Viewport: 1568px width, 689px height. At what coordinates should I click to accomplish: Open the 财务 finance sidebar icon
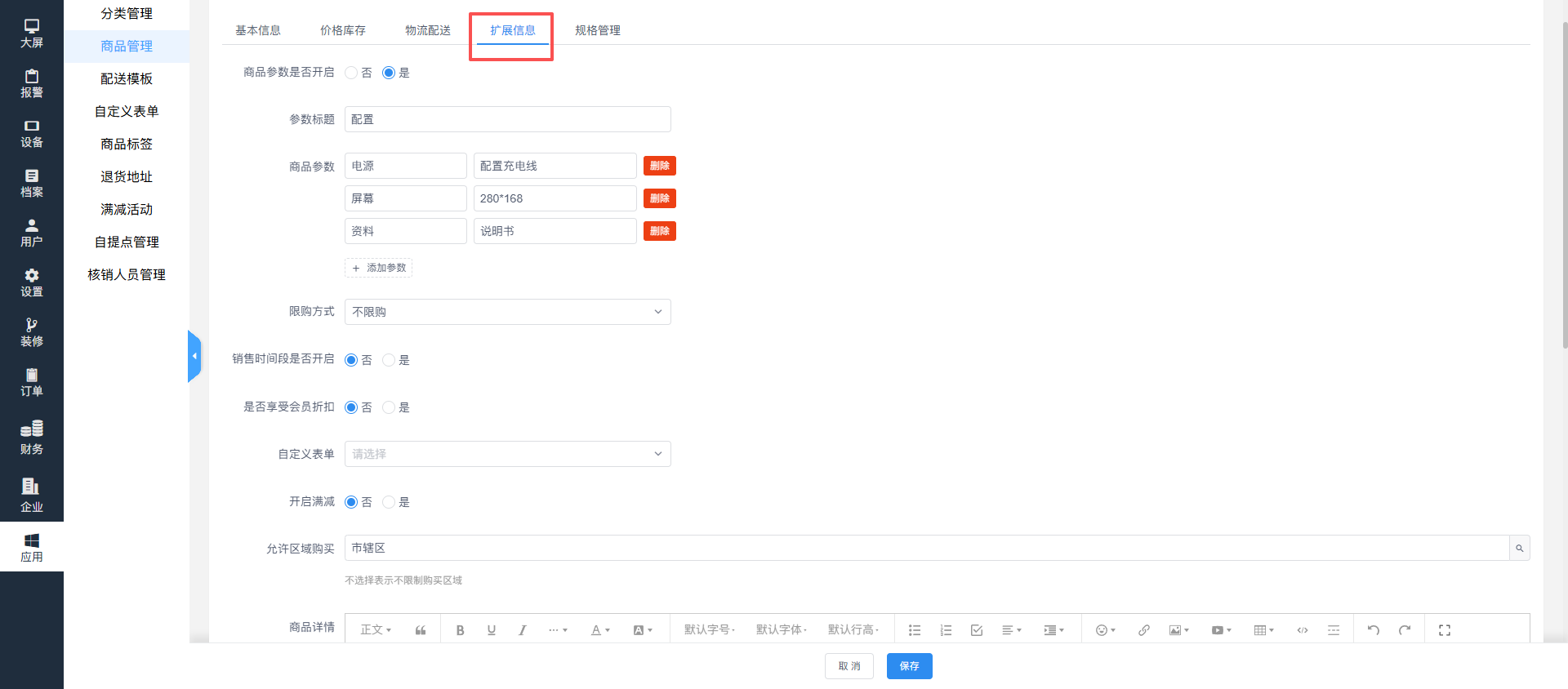tap(31, 437)
